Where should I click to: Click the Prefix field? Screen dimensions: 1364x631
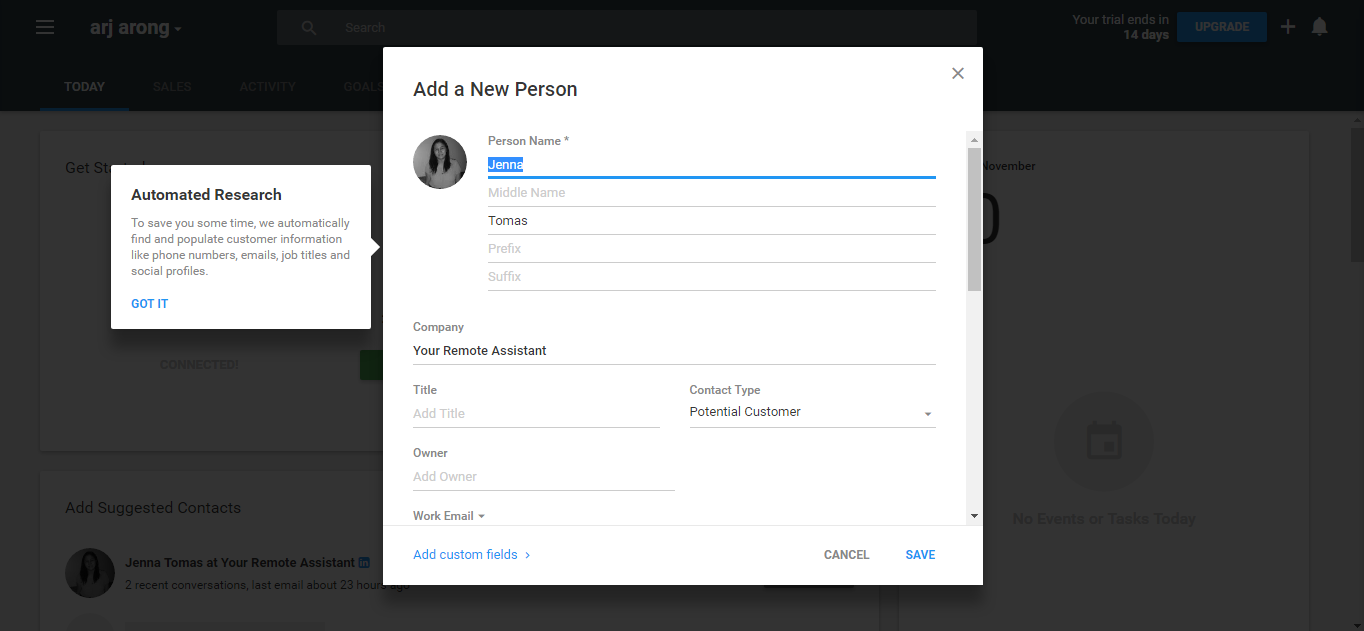coord(712,249)
